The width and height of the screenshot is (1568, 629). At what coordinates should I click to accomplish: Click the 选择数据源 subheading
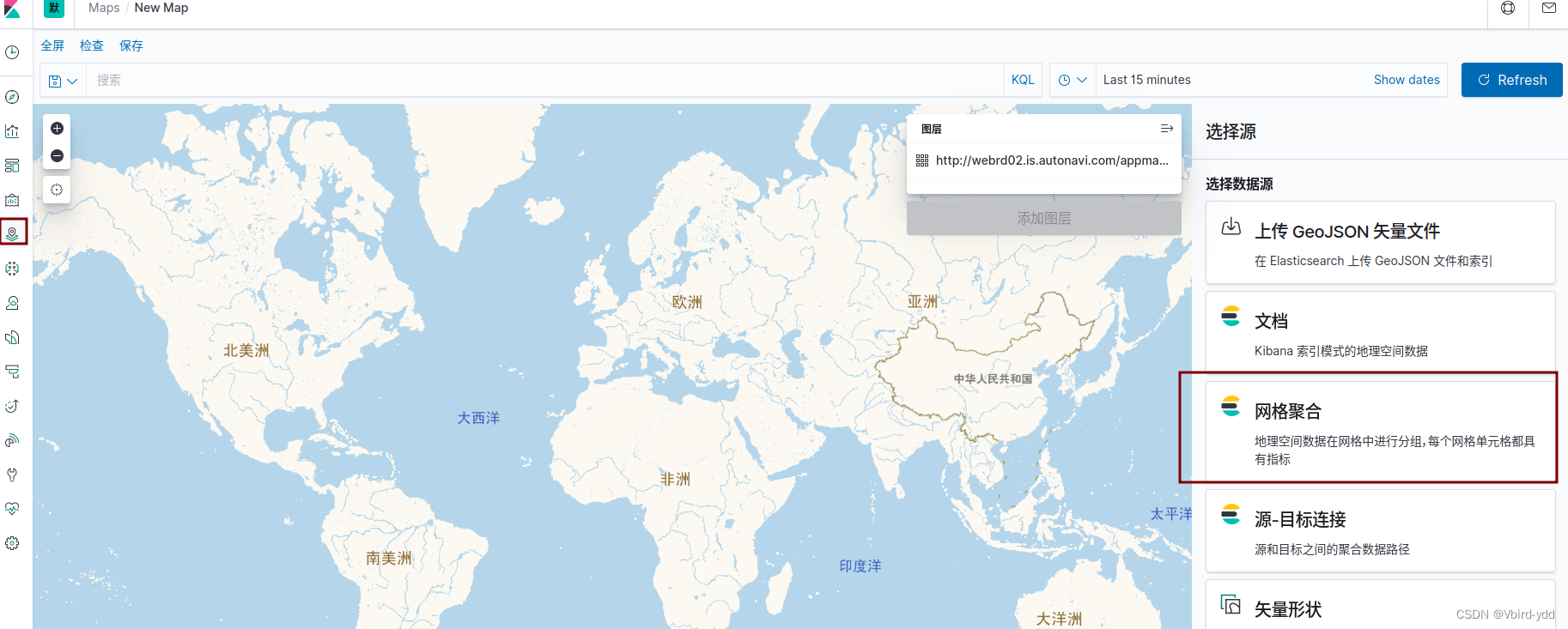tap(1239, 184)
